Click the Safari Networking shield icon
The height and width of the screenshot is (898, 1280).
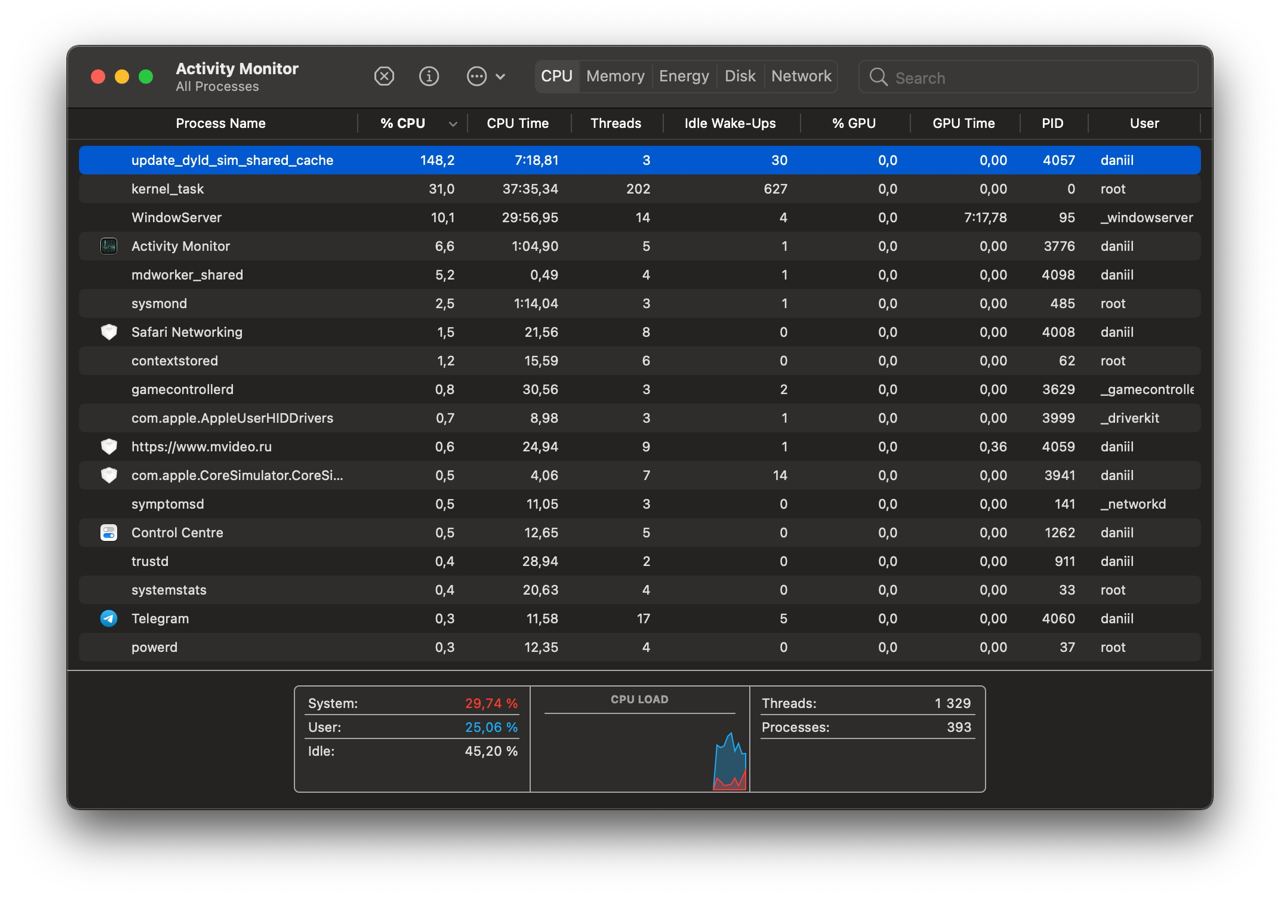(109, 332)
